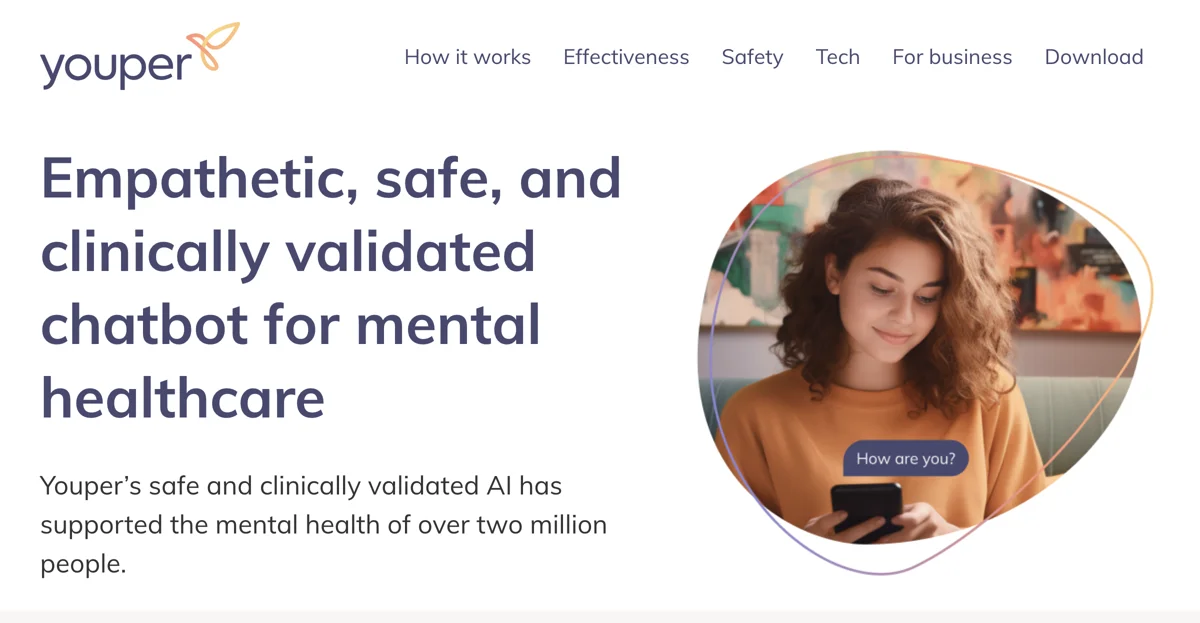
Task: Open the How it works page
Action: pos(467,57)
